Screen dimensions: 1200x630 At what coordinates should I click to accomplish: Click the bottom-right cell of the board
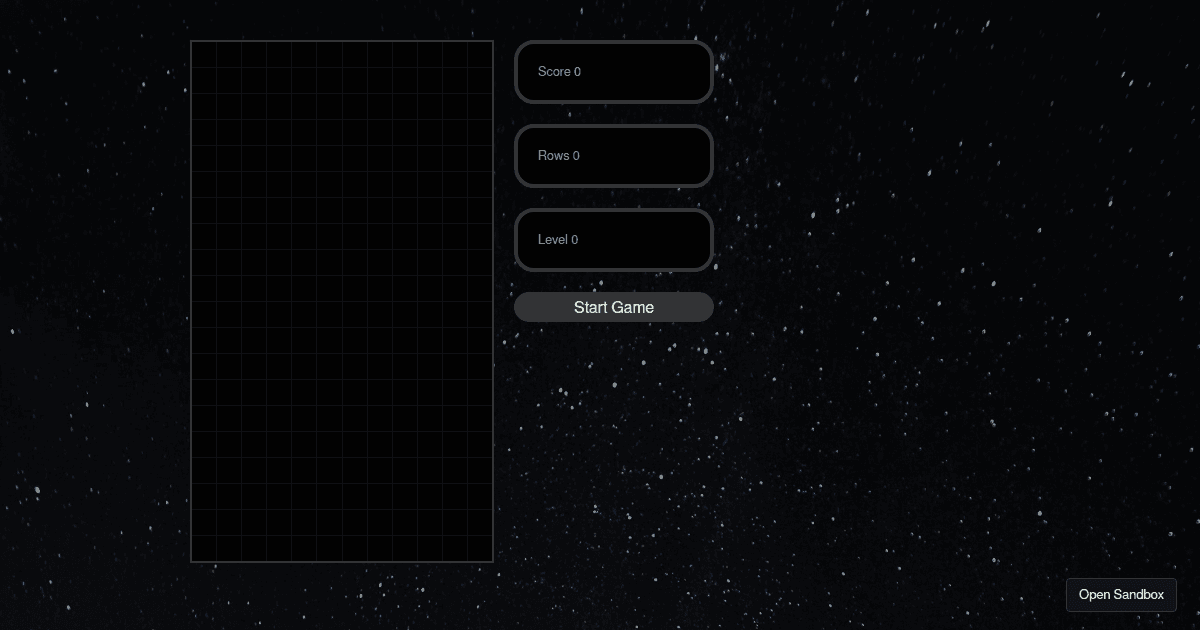(x=480, y=550)
